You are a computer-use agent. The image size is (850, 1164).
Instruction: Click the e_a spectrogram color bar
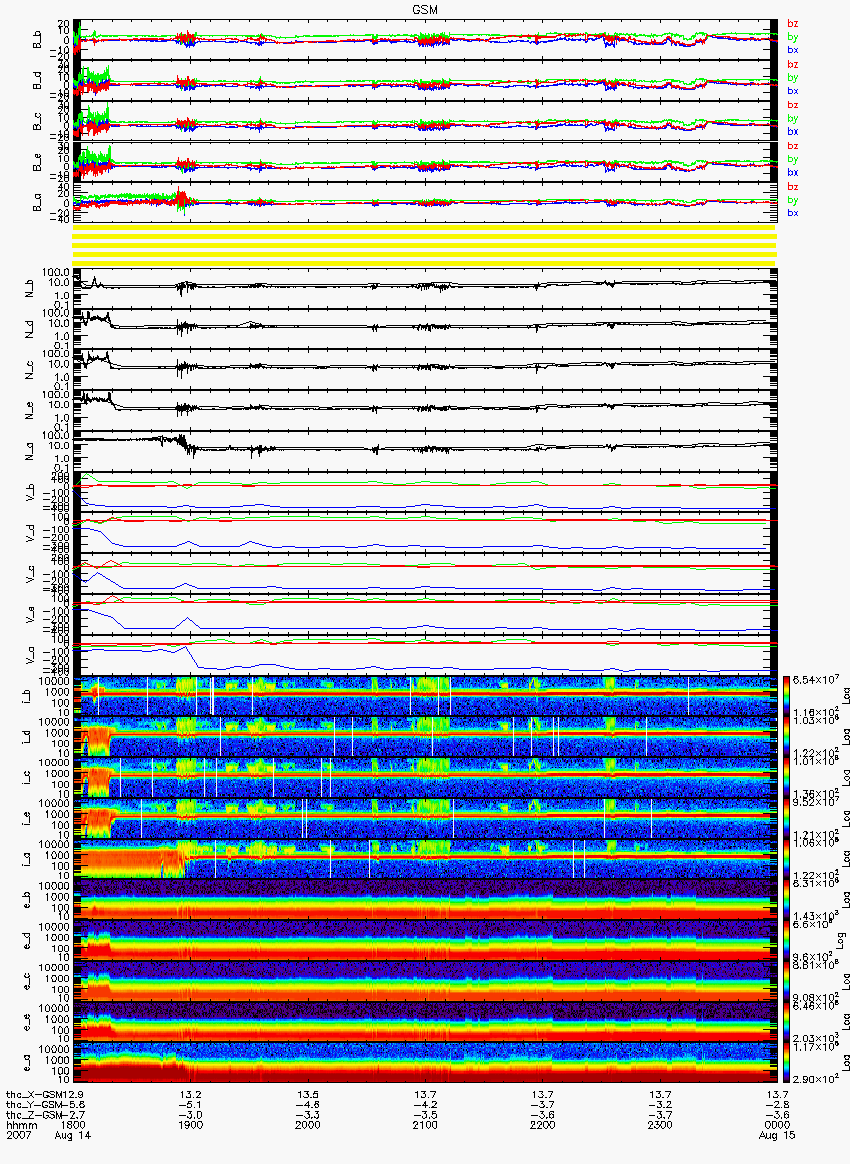[x=785, y=1063]
